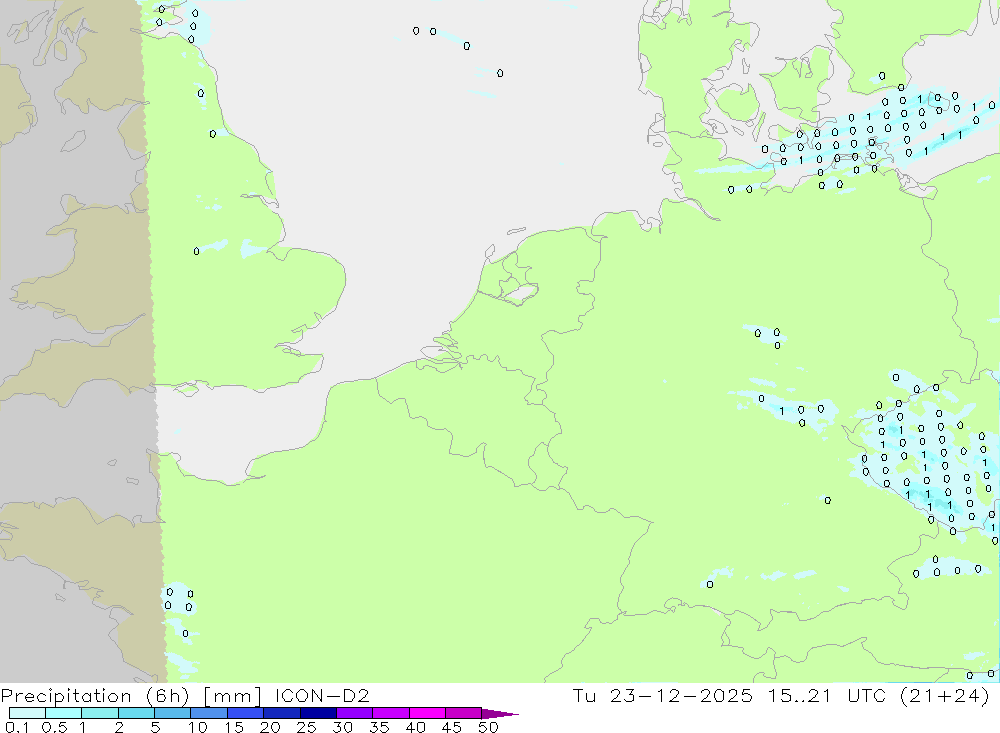Select the 20–25 mm dark blue swatch
Screen dimensions: 1000x733
coord(281,713)
